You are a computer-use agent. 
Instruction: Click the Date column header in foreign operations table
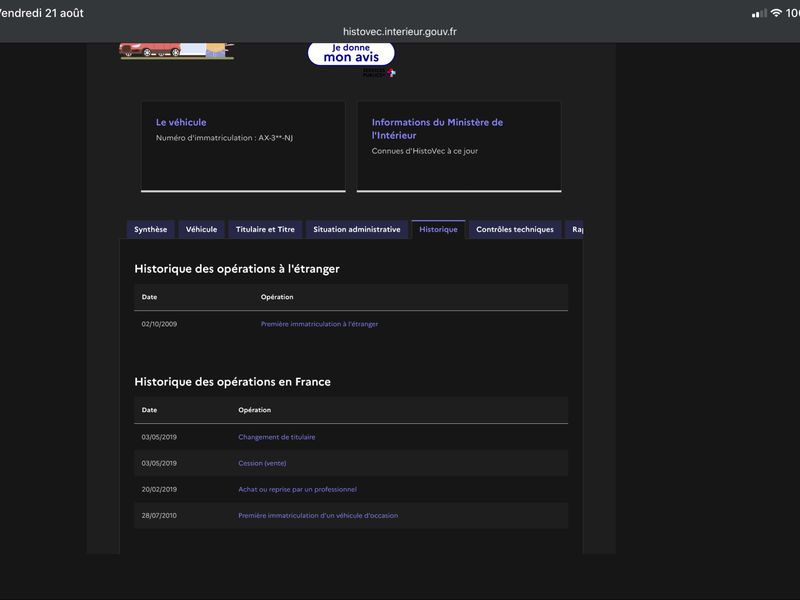coord(149,297)
